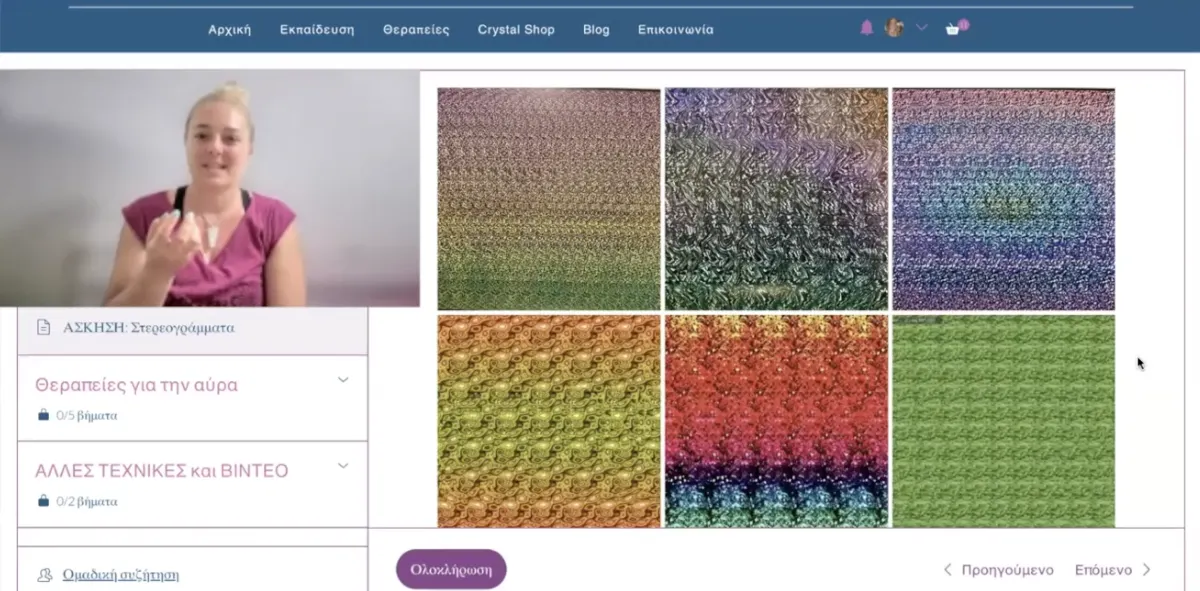Screen dimensions: 1200x591
Task: Open the red-blue gradient stereogram thumbnail
Action: [x=776, y=421]
